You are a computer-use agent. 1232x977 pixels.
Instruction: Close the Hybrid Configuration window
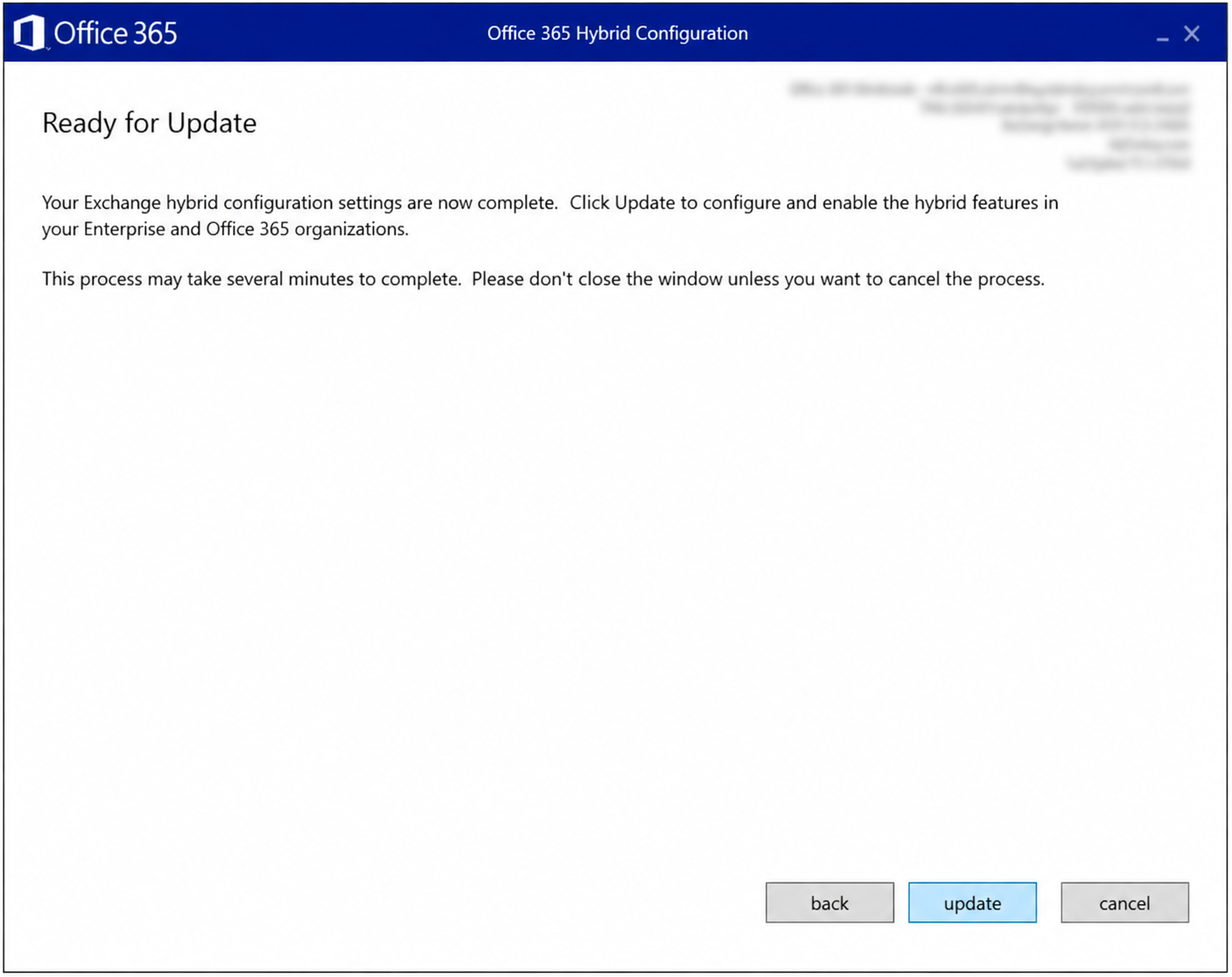1192,34
